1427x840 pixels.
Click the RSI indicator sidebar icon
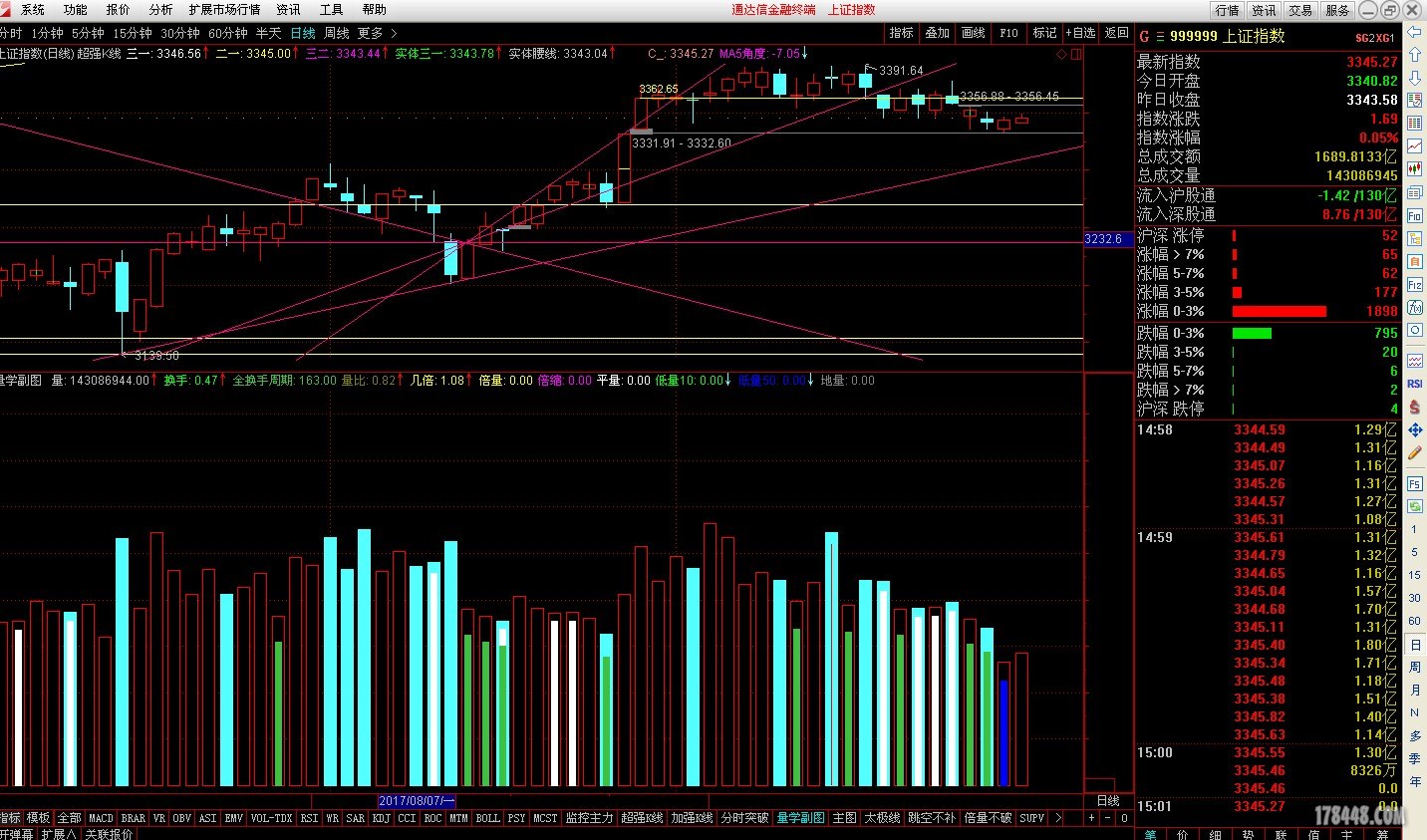[1415, 384]
